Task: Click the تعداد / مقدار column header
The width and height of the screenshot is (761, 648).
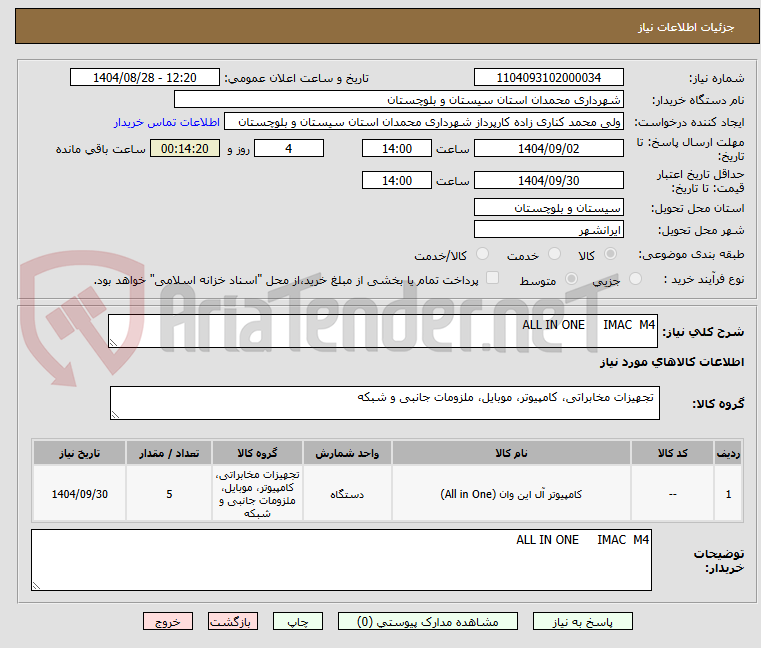Action: click(x=169, y=453)
